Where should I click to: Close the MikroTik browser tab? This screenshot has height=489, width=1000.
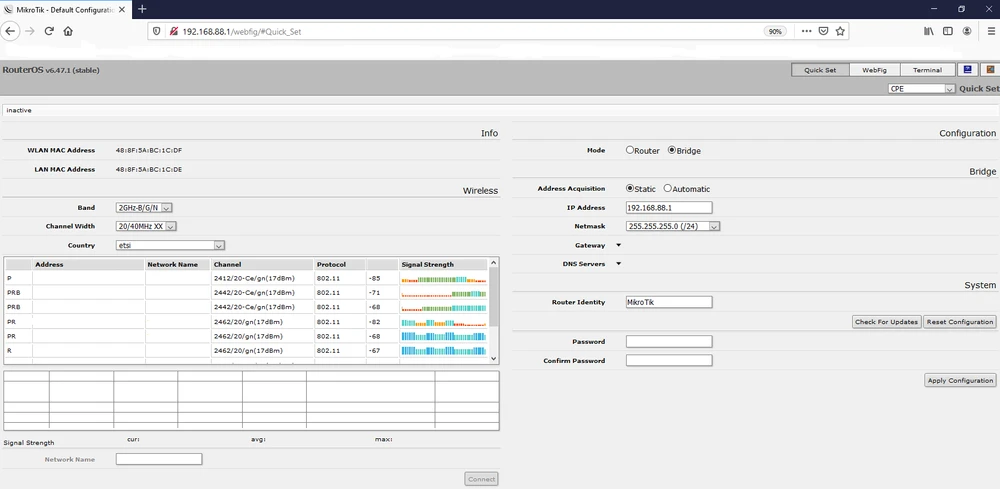click(122, 9)
